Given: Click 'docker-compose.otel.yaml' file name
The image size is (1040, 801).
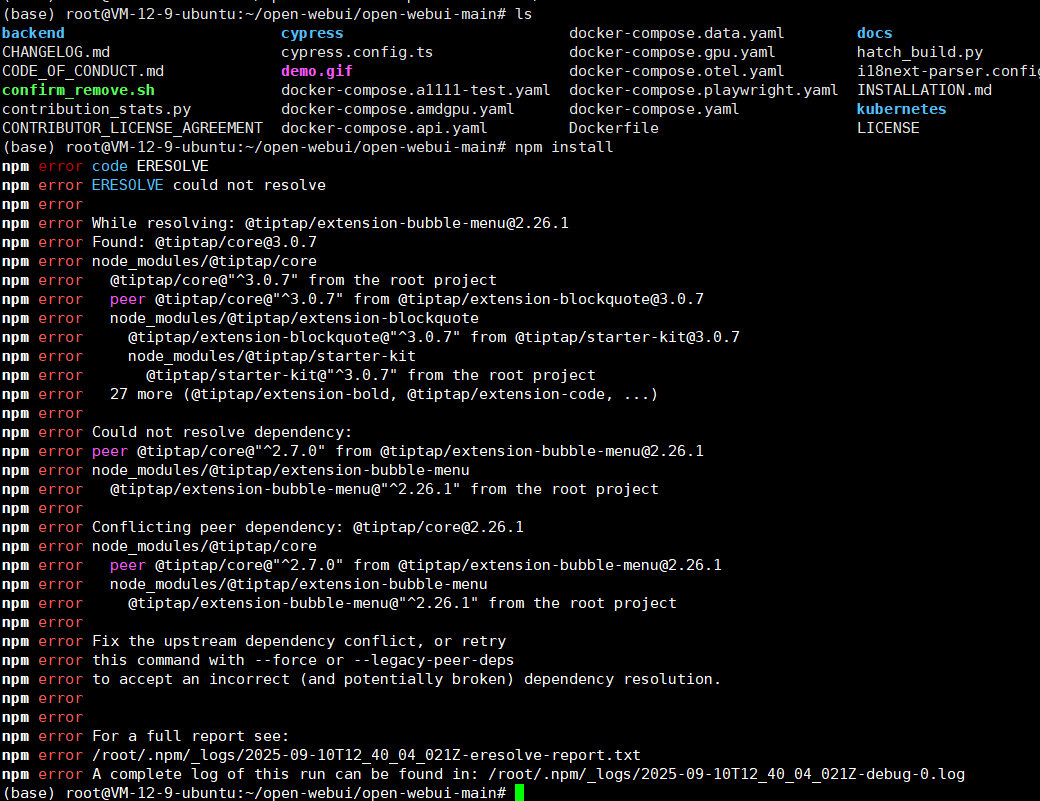Looking at the screenshot, I should [677, 71].
